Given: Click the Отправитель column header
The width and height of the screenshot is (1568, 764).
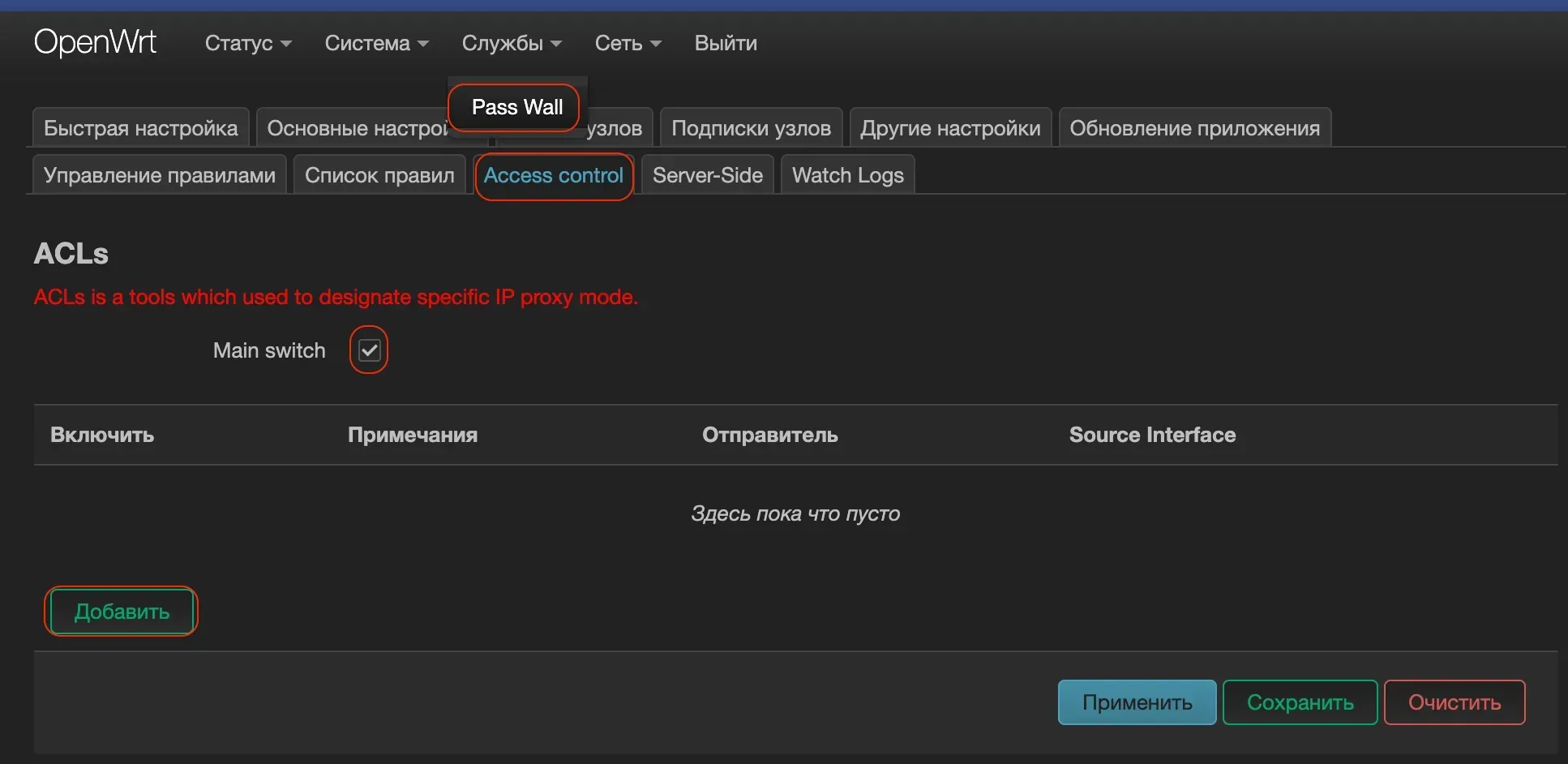Looking at the screenshot, I should point(770,435).
